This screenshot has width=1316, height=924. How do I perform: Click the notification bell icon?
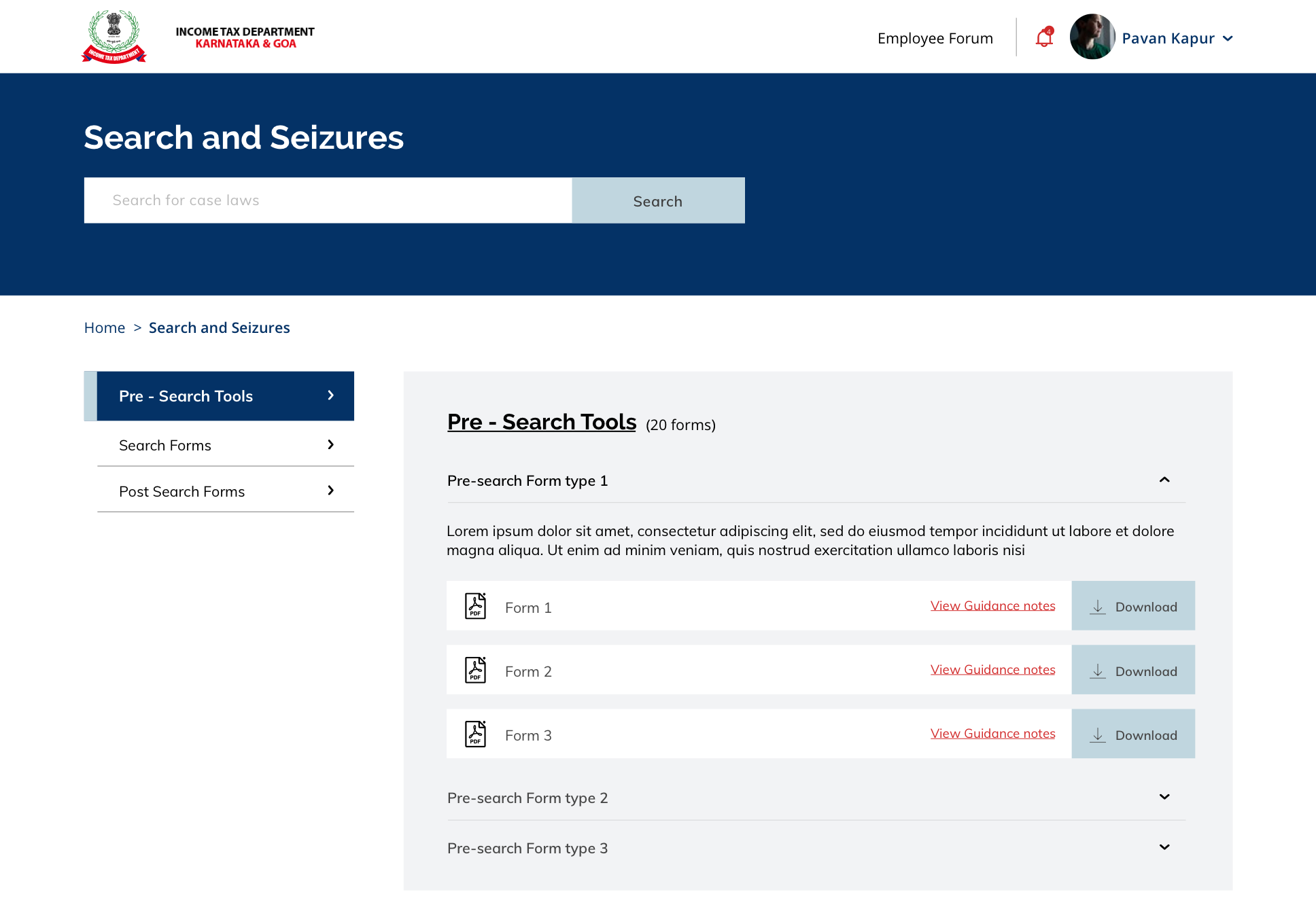(x=1044, y=38)
